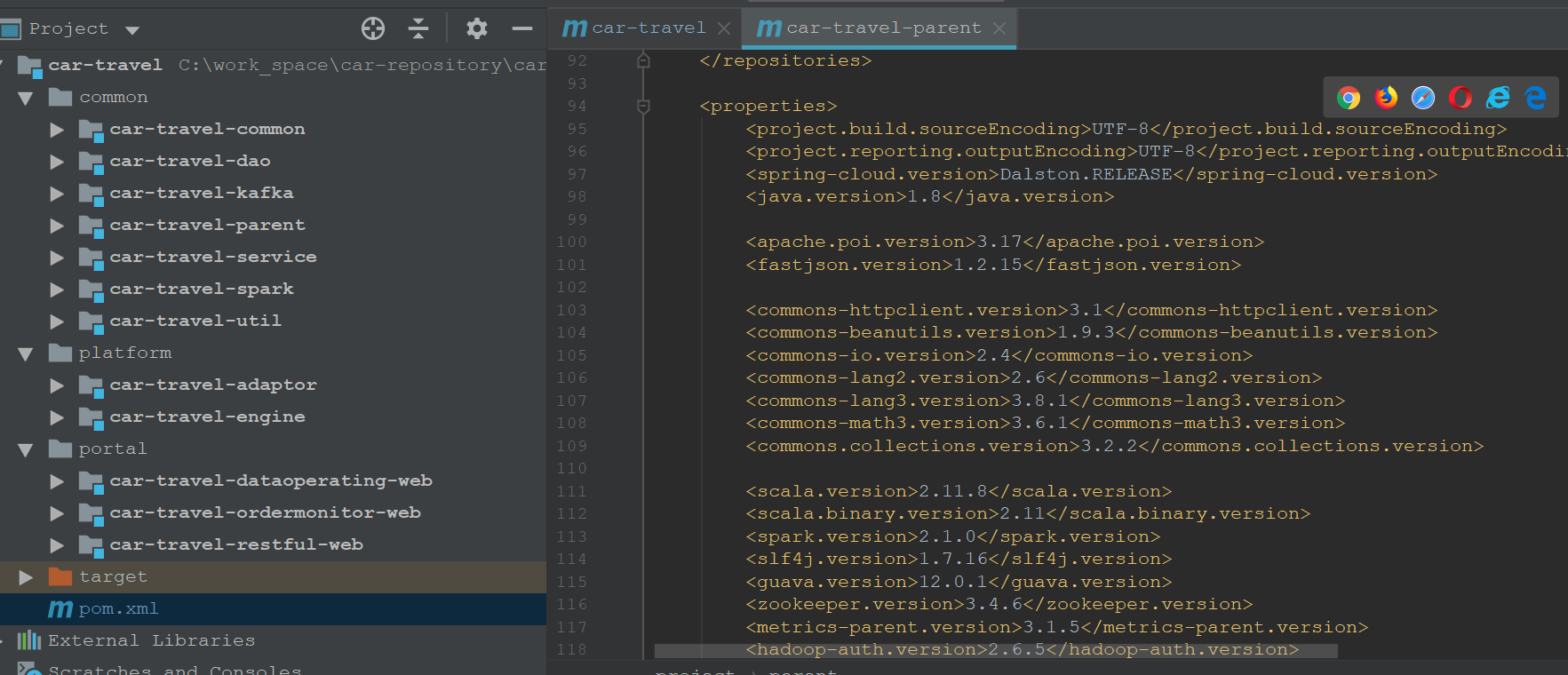
Task: Open in Firefox browser icon
Action: [1386, 98]
